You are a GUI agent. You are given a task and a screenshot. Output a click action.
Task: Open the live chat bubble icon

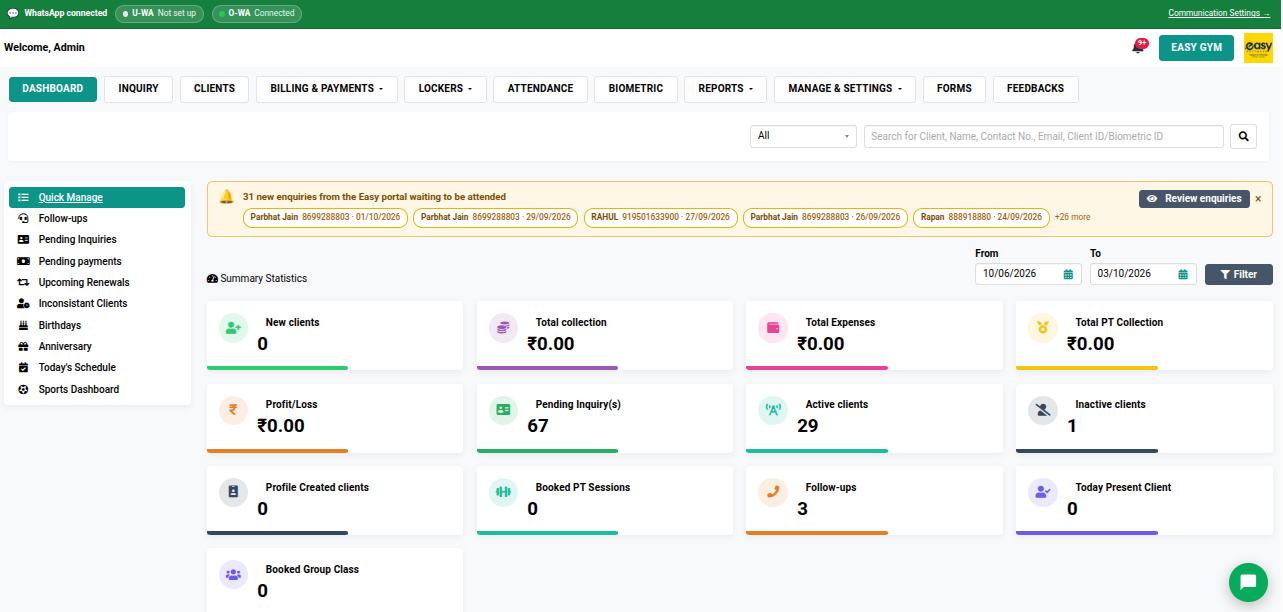click(1248, 582)
